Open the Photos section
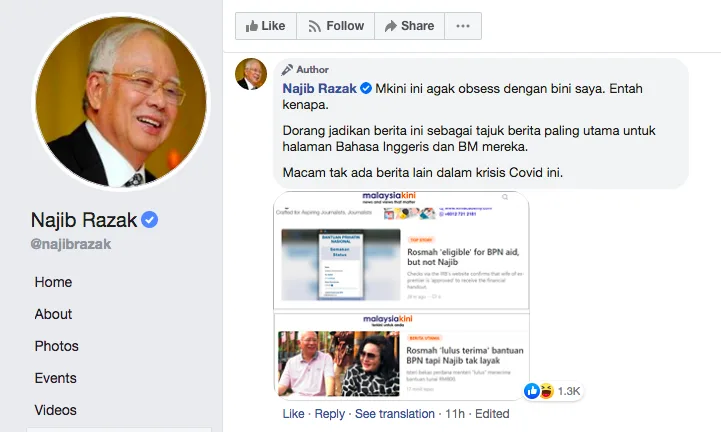This screenshot has width=721, height=432. [57, 346]
